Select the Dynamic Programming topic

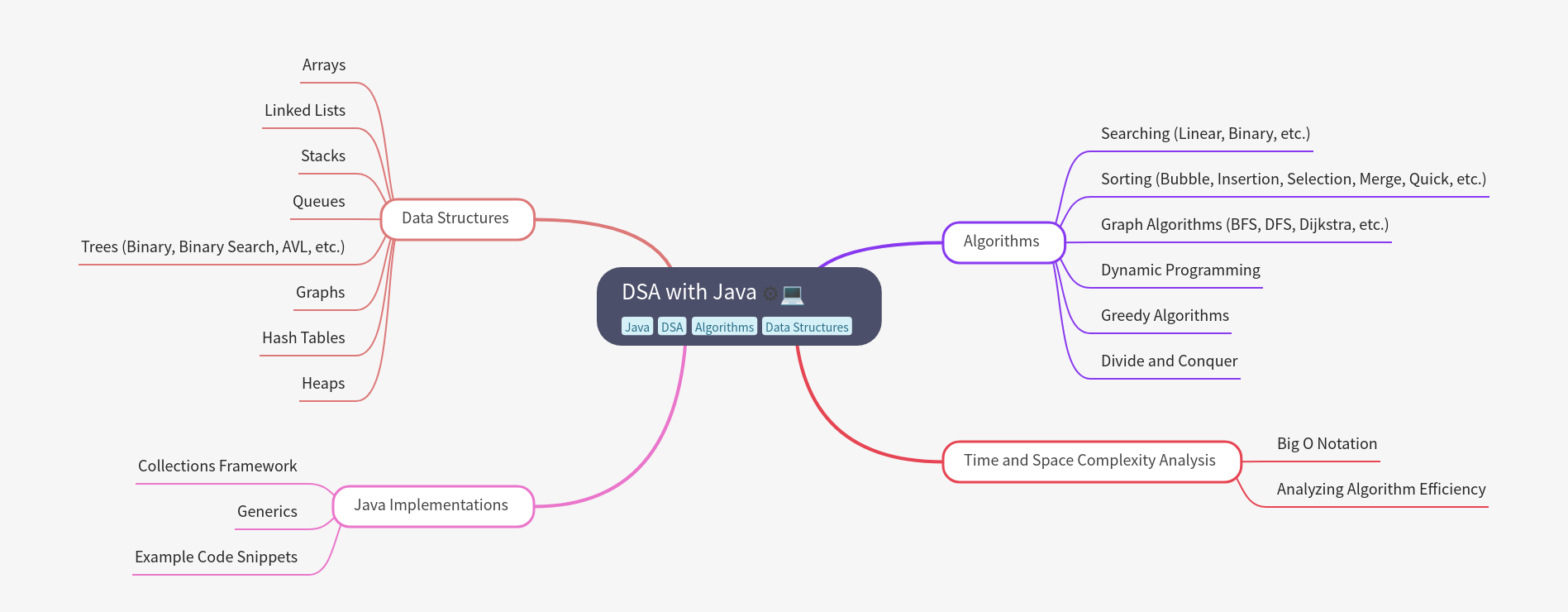point(1180,270)
